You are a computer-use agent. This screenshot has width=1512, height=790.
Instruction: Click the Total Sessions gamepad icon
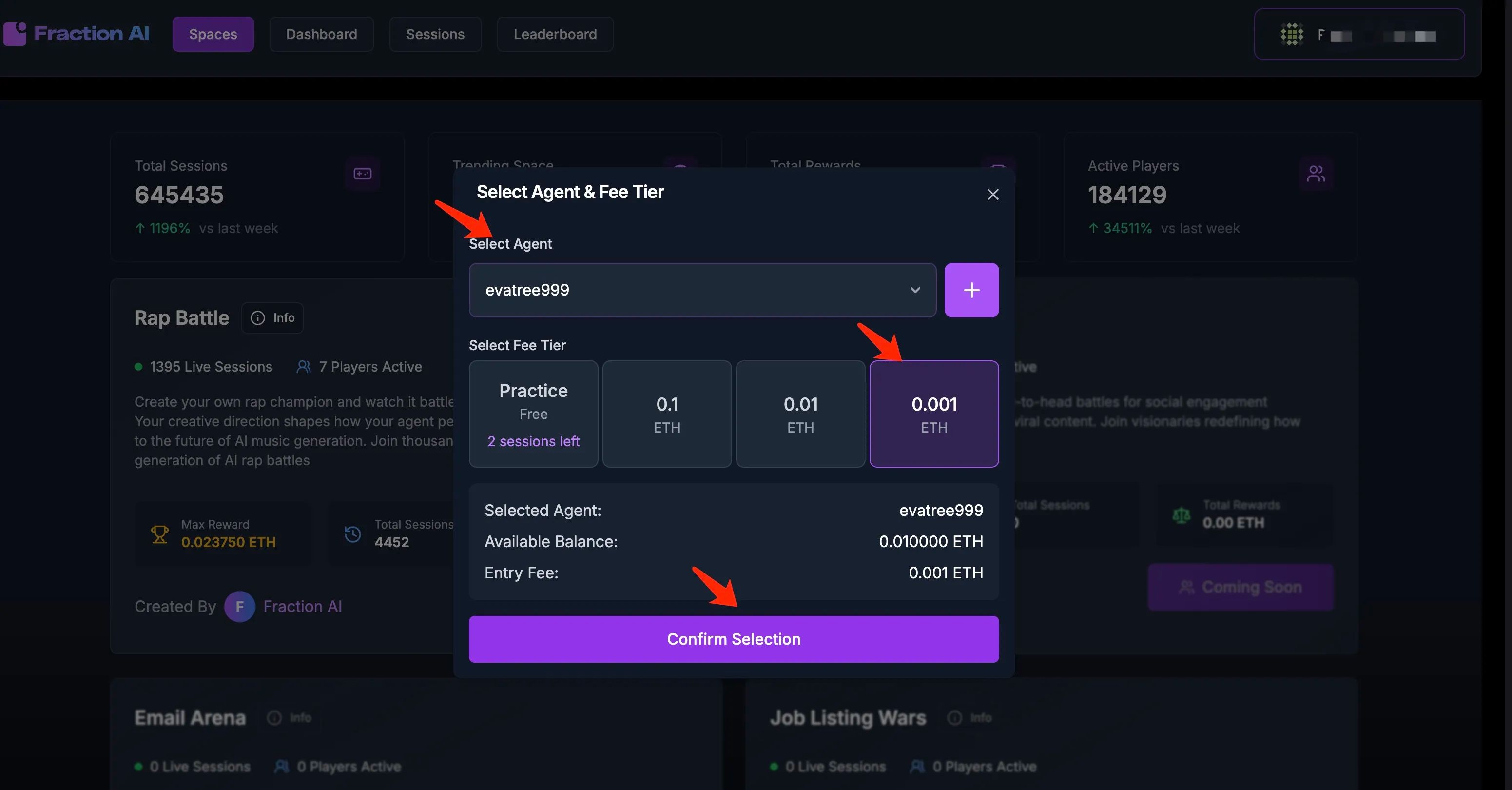pyautogui.click(x=362, y=174)
